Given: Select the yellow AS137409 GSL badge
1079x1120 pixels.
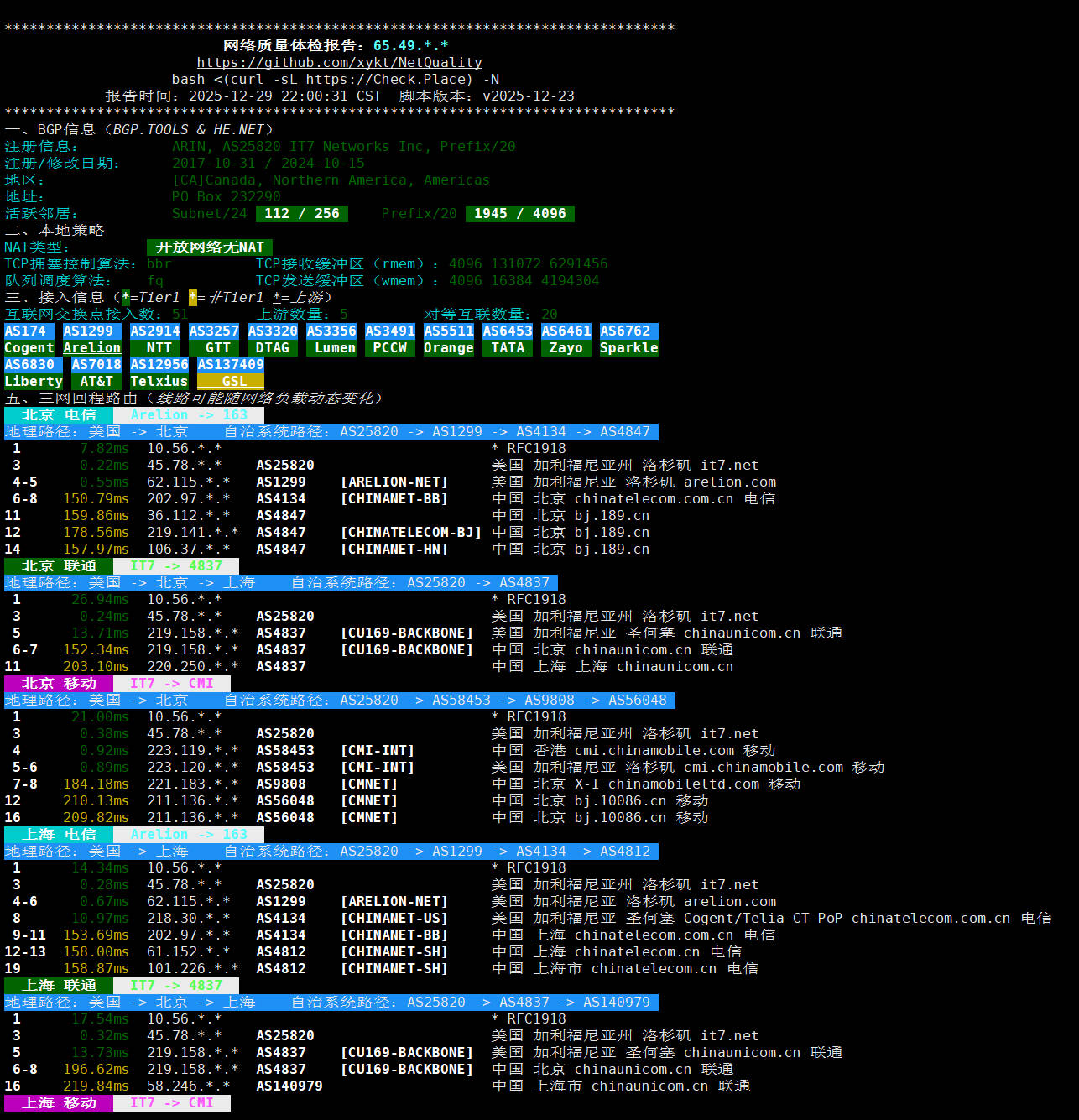Looking at the screenshot, I should pyautogui.click(x=231, y=373).
